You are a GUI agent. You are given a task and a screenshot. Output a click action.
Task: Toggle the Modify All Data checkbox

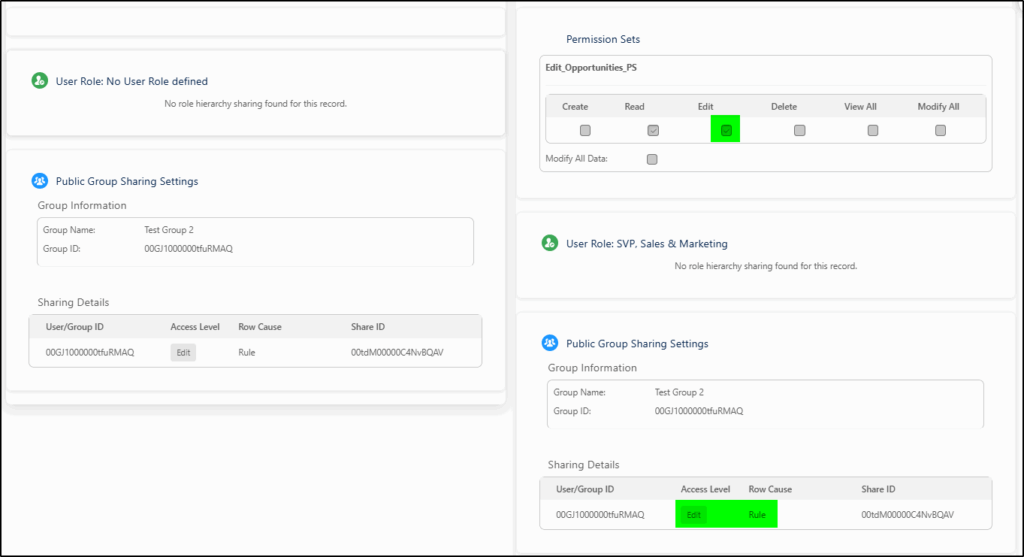[x=652, y=159]
